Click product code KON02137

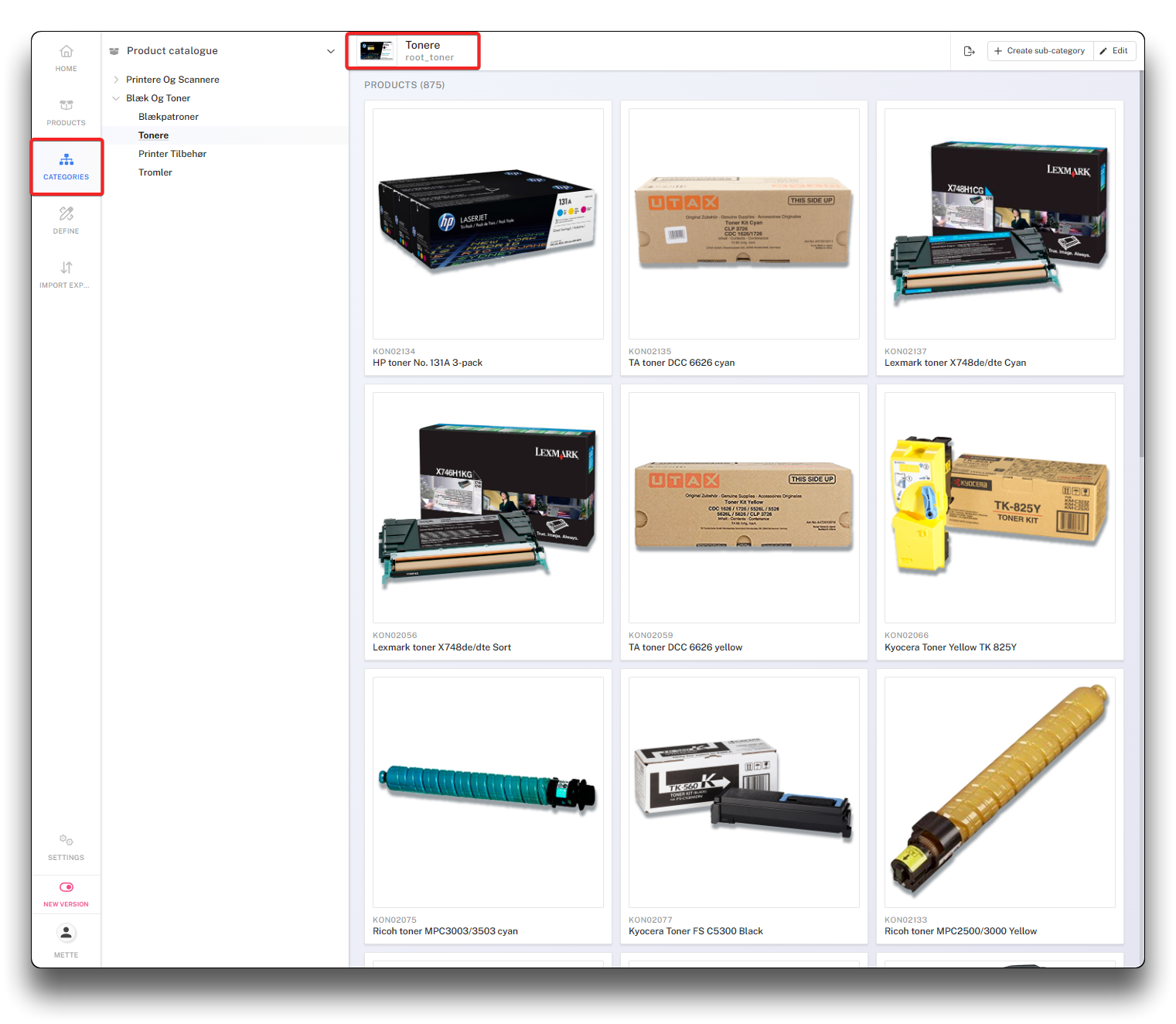click(x=906, y=351)
